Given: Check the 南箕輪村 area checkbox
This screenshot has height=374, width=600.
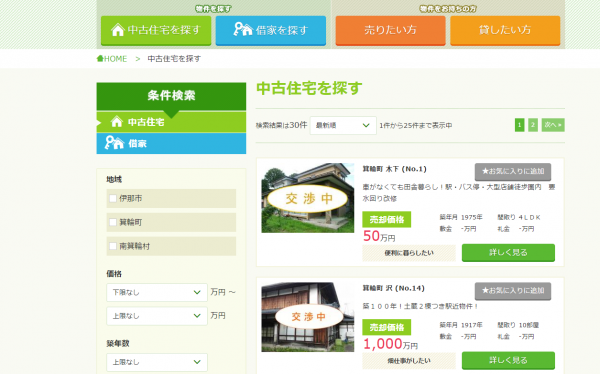Looking at the screenshot, I should tap(113, 246).
